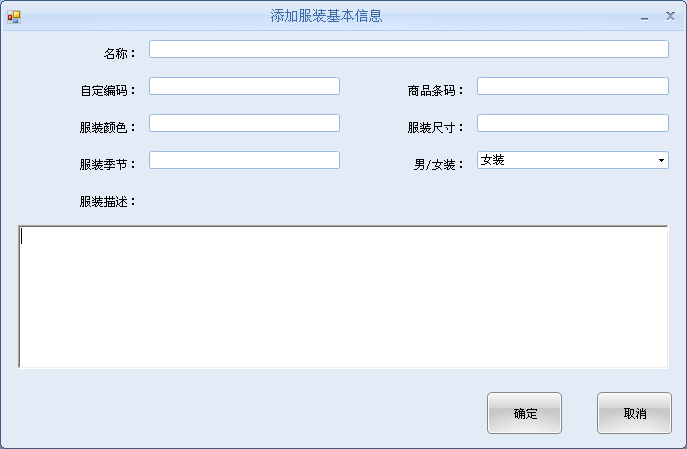Screen dimensions: 687x449
Task: Activate the 服装尺寸 text box
Action: click(x=573, y=123)
